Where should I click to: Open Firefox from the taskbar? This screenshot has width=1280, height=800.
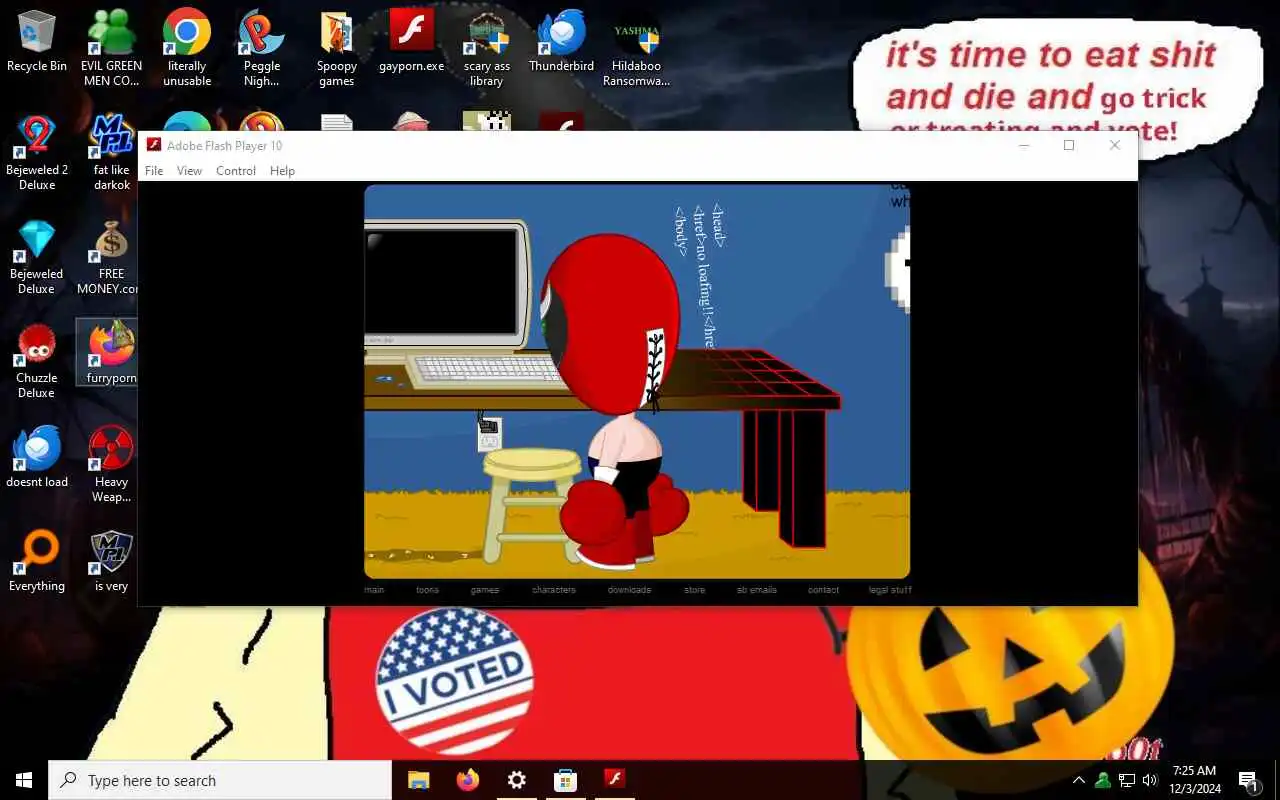467,780
